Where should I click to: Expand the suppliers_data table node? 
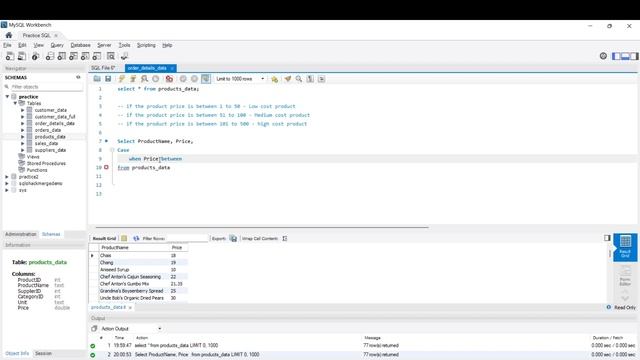[22, 150]
